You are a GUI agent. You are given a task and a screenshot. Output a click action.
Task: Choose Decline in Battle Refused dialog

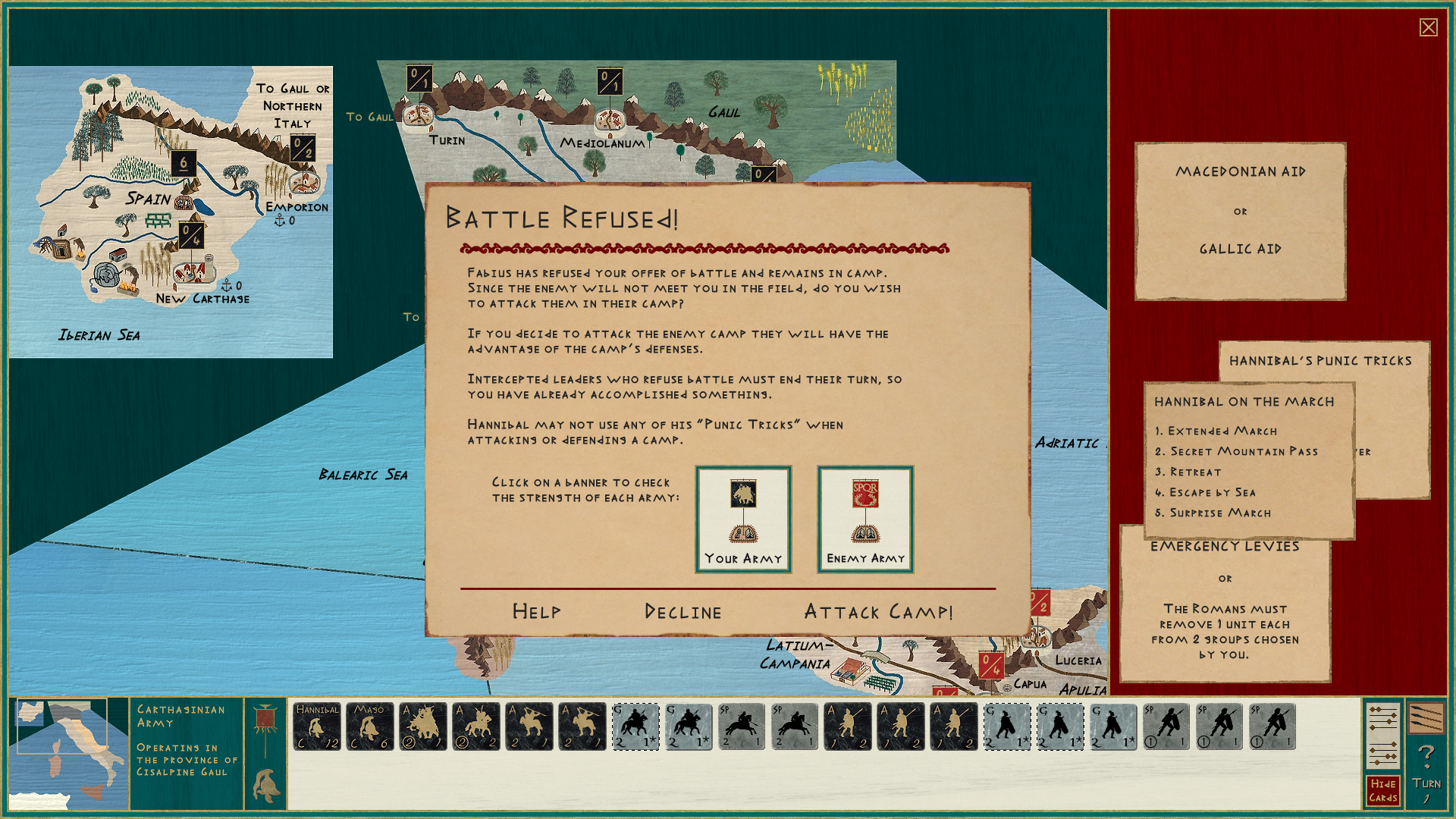click(x=682, y=611)
